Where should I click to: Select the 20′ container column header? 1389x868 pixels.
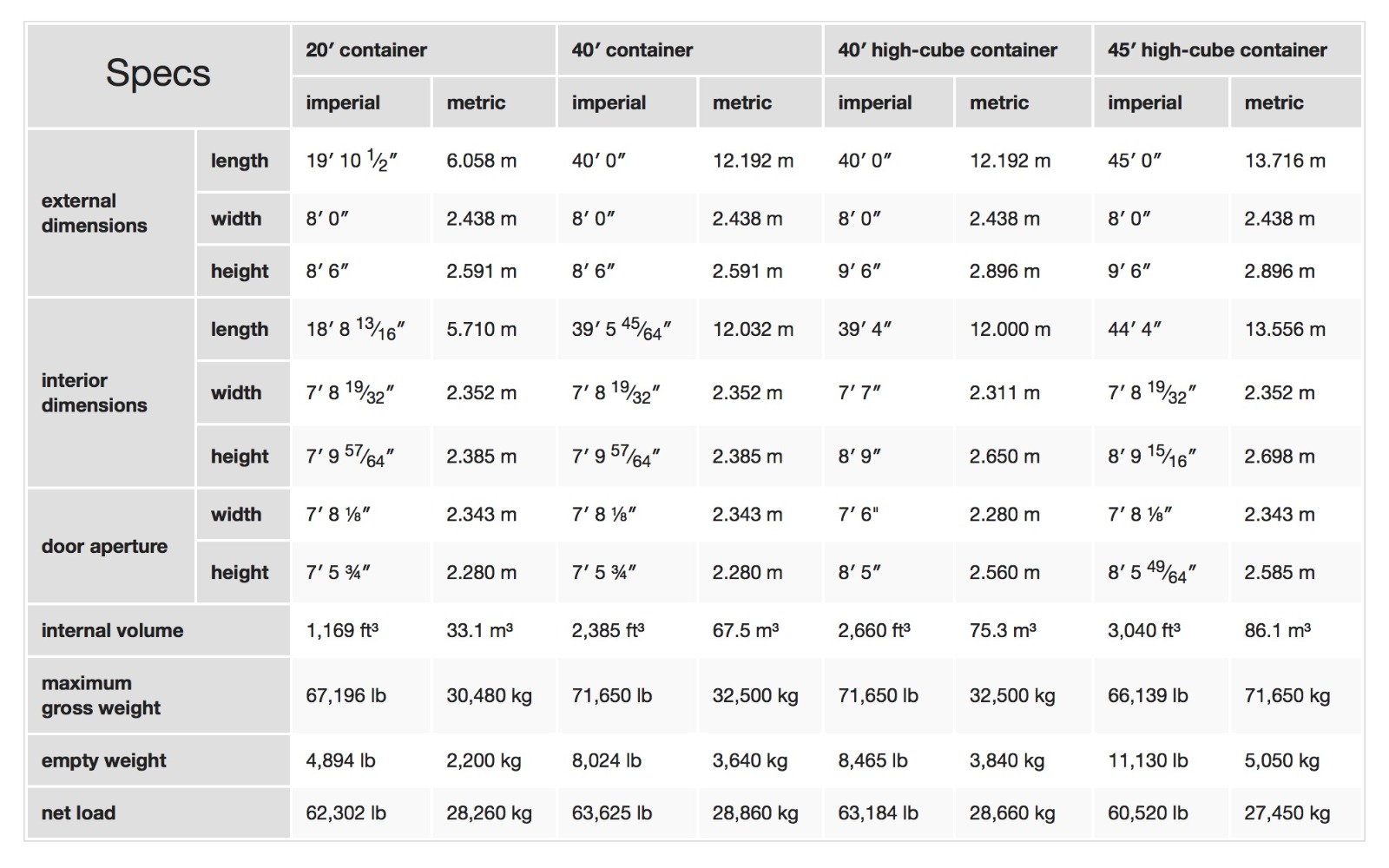(x=366, y=50)
